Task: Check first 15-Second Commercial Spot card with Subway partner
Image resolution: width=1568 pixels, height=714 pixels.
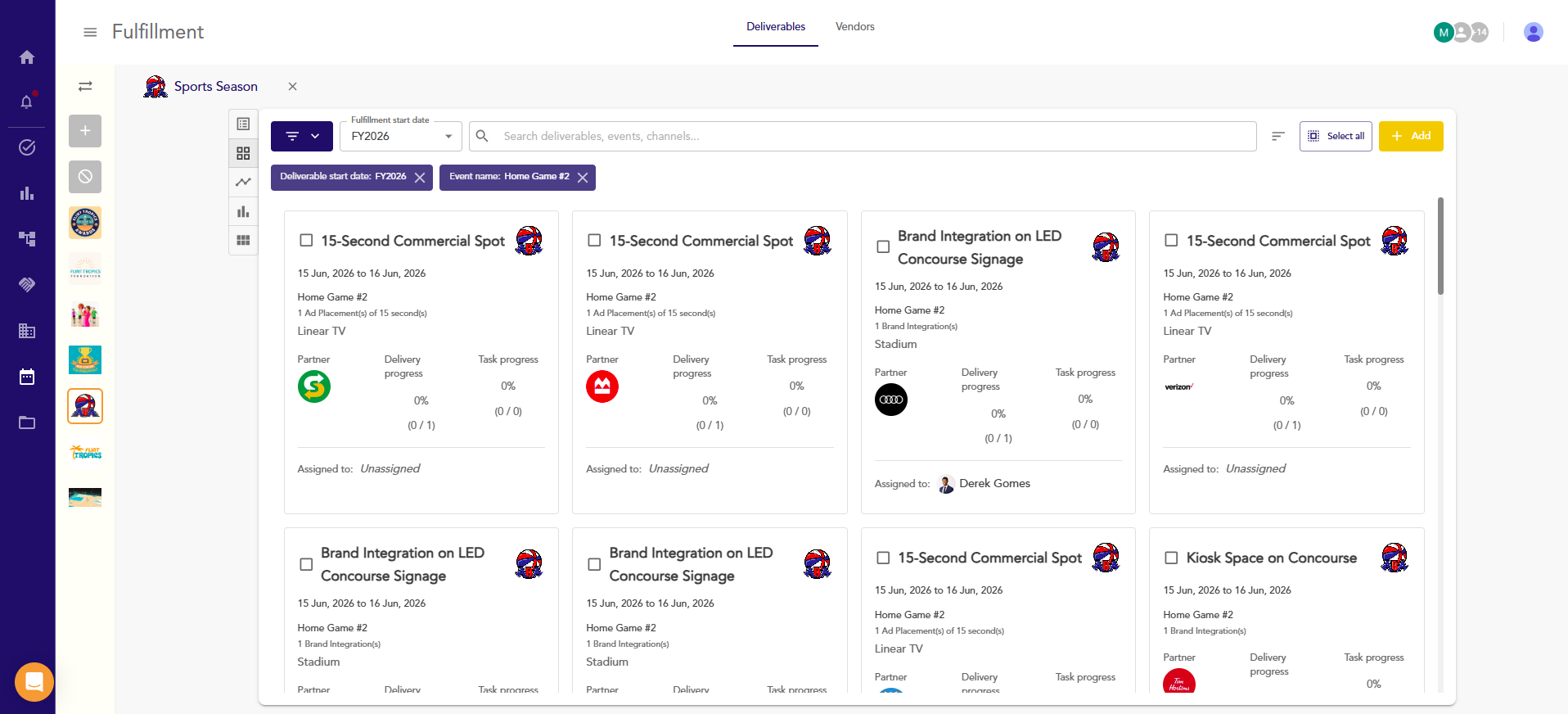Action: [x=306, y=241]
